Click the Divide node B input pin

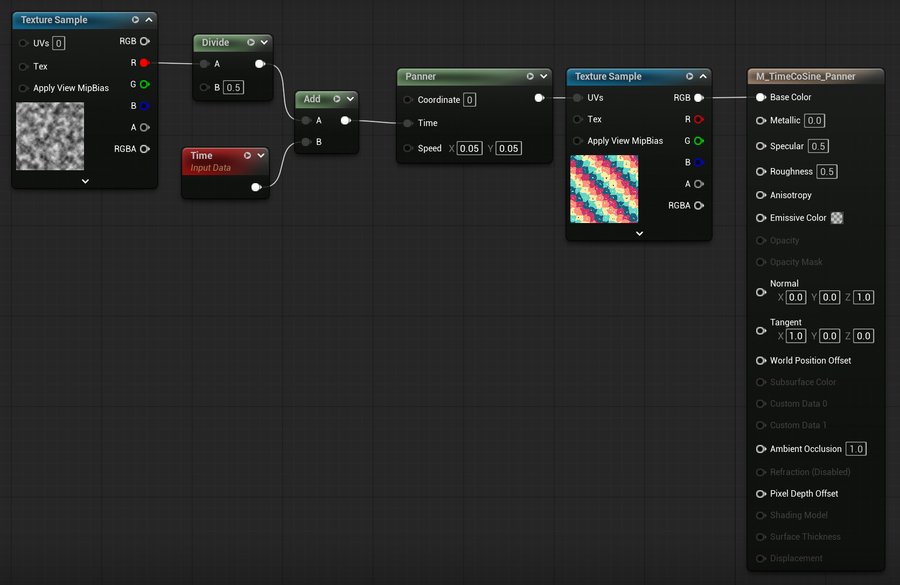204,87
